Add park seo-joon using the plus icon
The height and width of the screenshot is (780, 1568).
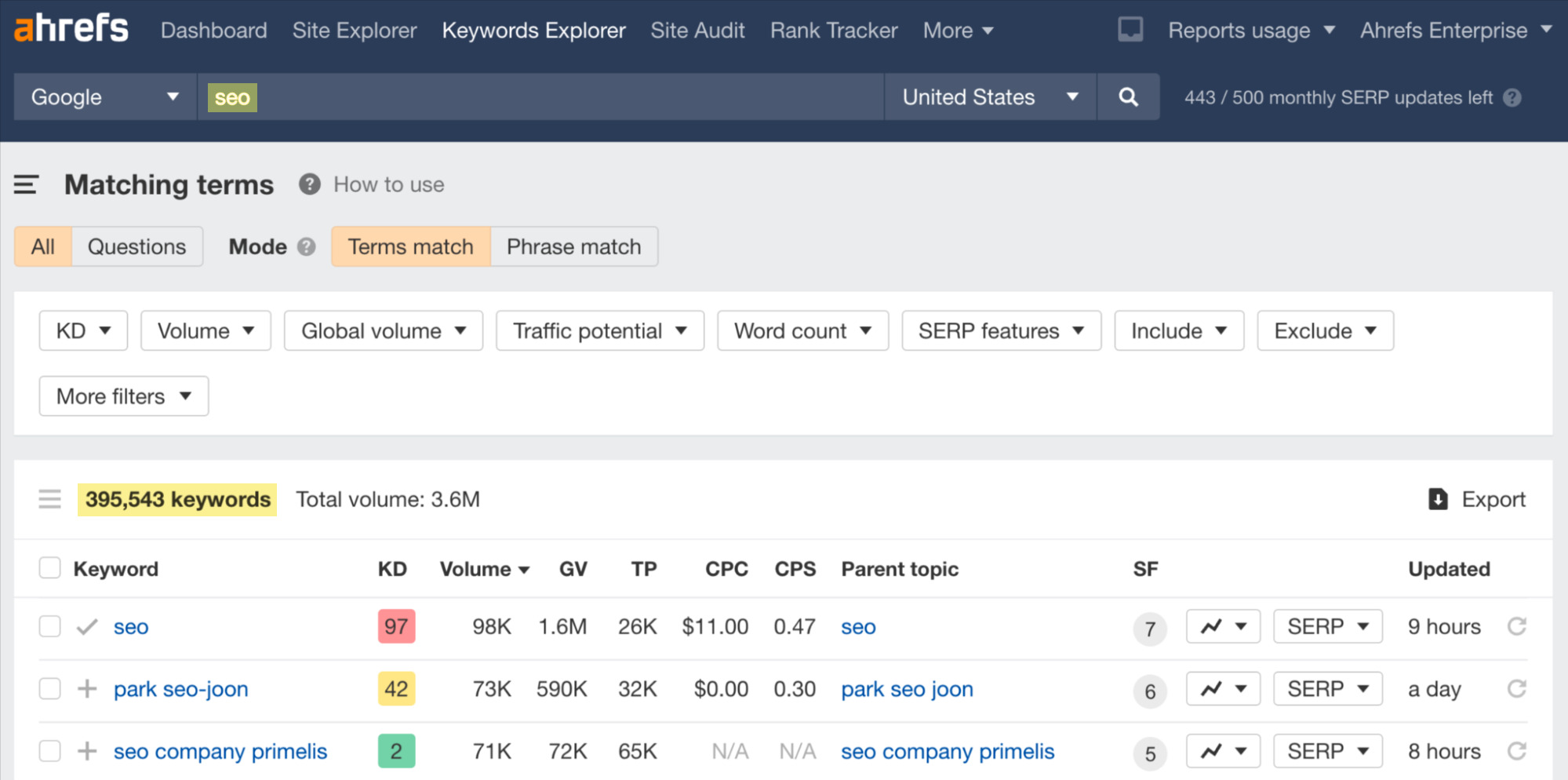point(87,688)
